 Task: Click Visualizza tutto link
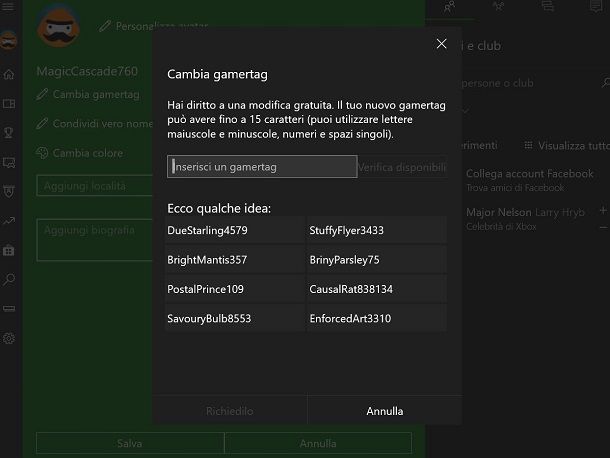(567, 146)
